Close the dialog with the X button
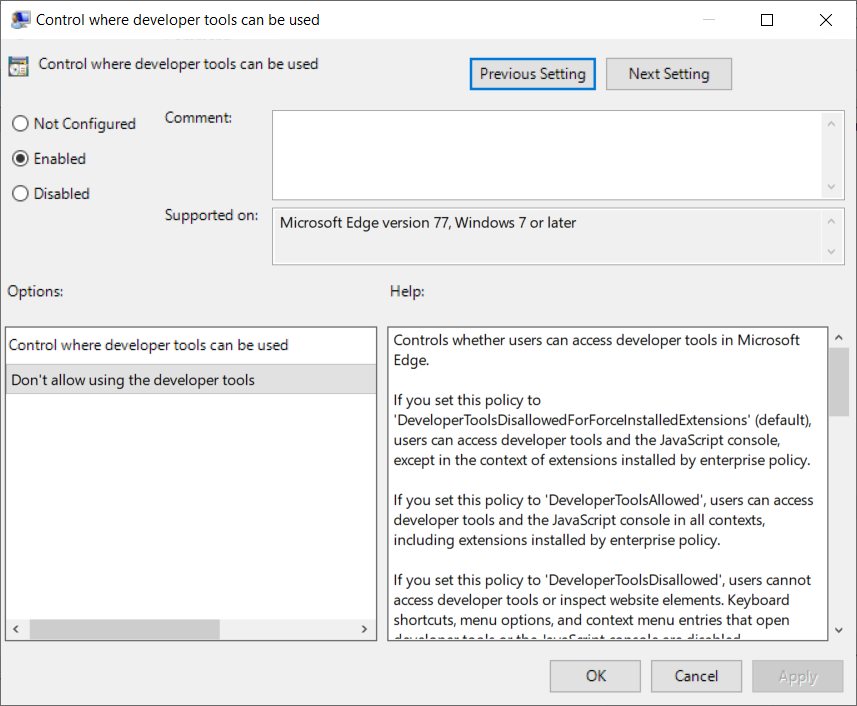Screen dimensions: 857x706 (825, 20)
